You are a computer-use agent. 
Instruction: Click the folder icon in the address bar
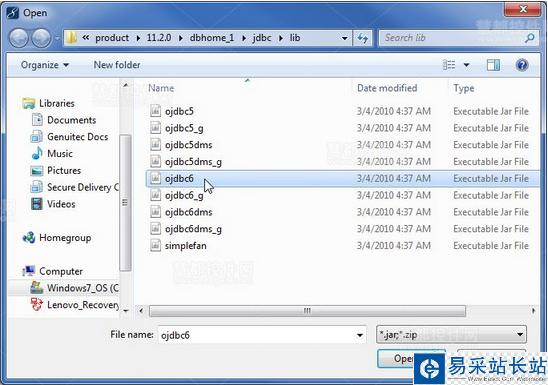pyautogui.click(x=72, y=38)
